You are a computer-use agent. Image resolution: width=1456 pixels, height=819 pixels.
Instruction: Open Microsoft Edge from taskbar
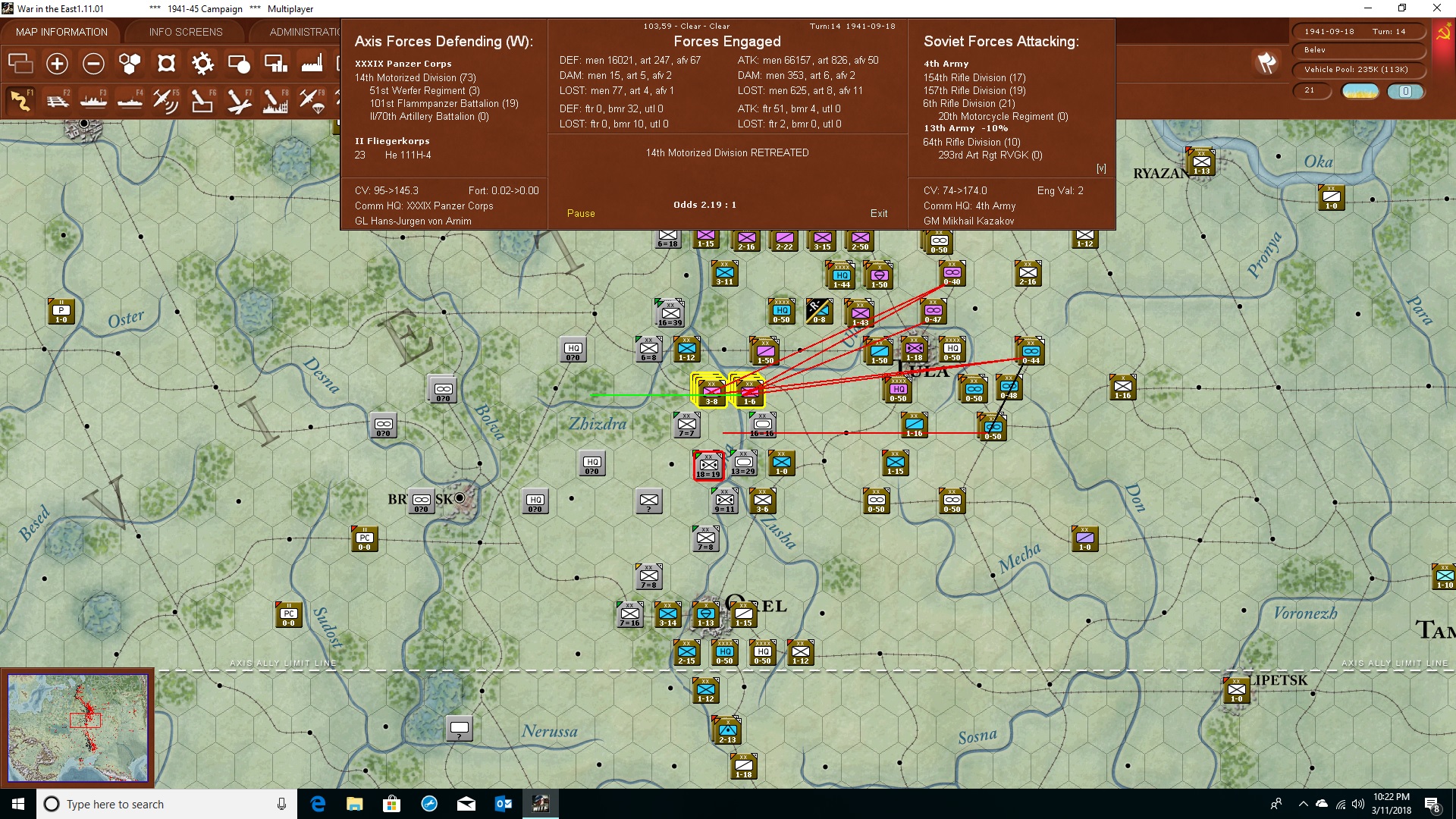(318, 804)
